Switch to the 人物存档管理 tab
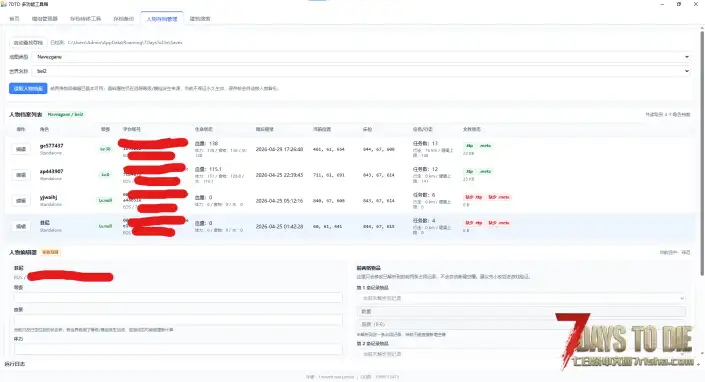The image size is (705, 382). click(162, 19)
